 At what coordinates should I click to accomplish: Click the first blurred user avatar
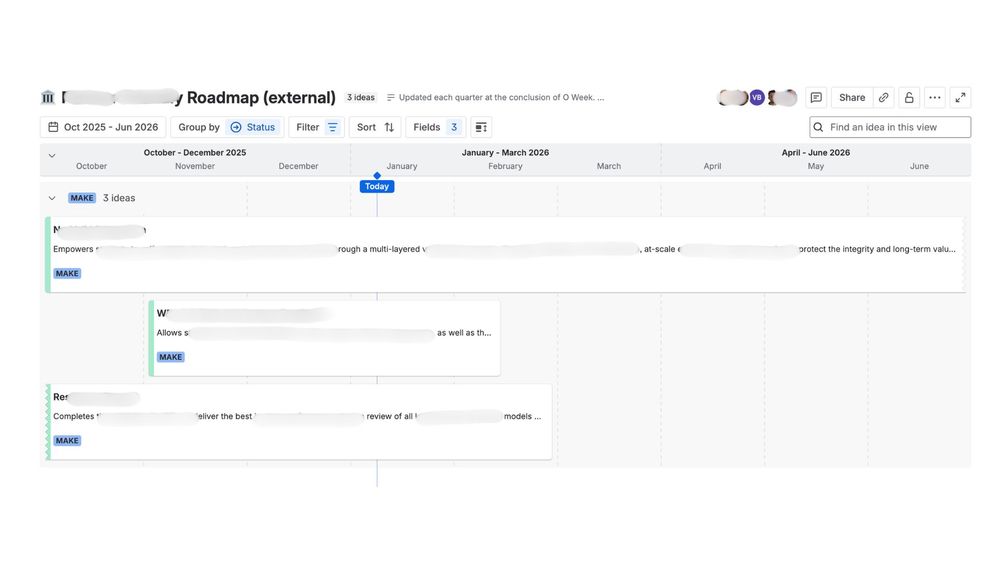pyautogui.click(x=733, y=97)
